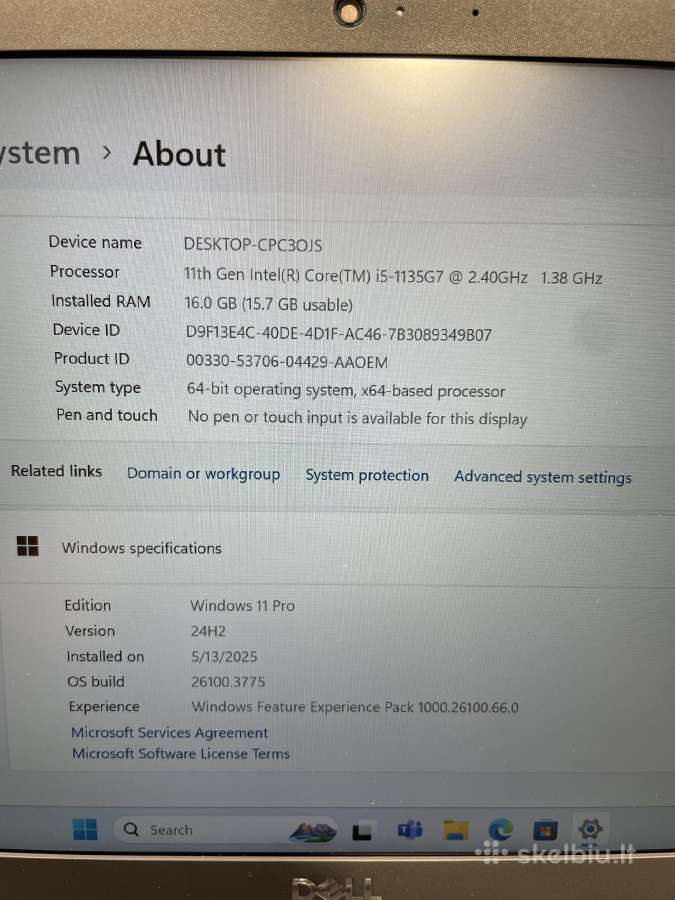
Task: Click the Experience label
Action: coord(103,707)
